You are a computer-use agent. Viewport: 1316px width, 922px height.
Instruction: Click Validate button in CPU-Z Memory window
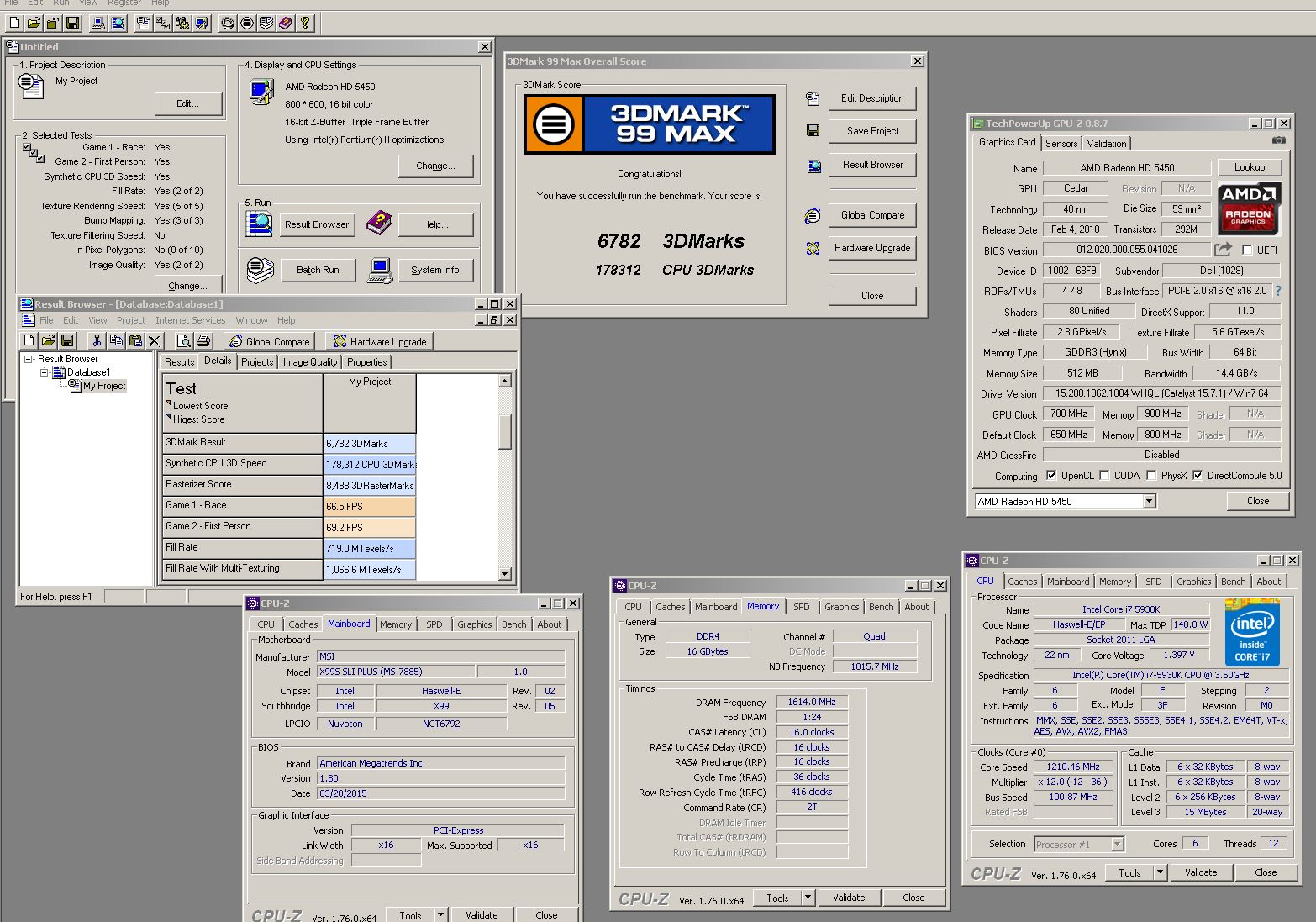(x=849, y=898)
